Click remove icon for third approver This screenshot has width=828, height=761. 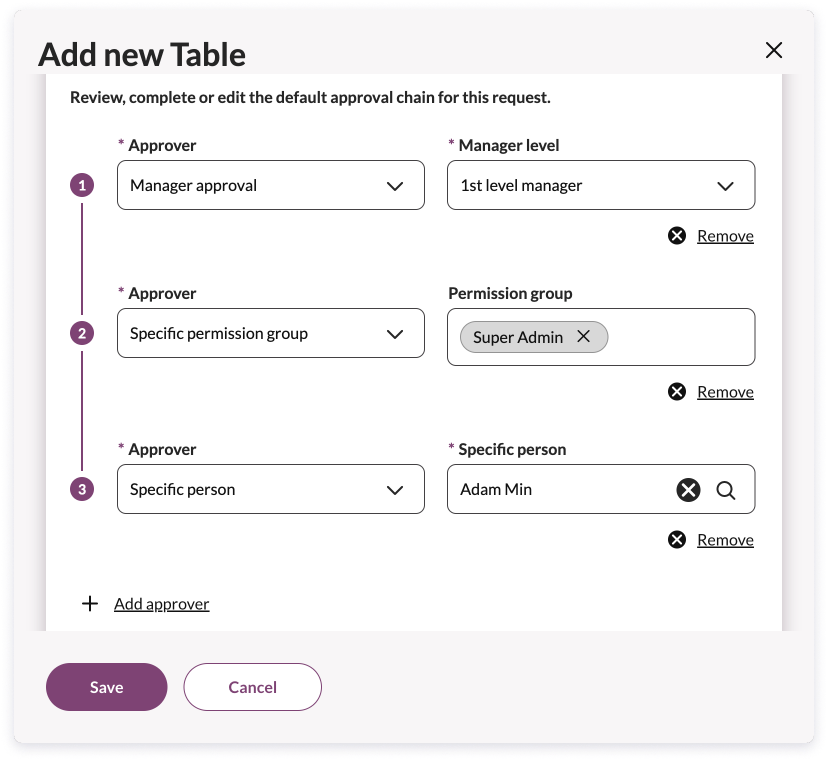(x=676, y=540)
